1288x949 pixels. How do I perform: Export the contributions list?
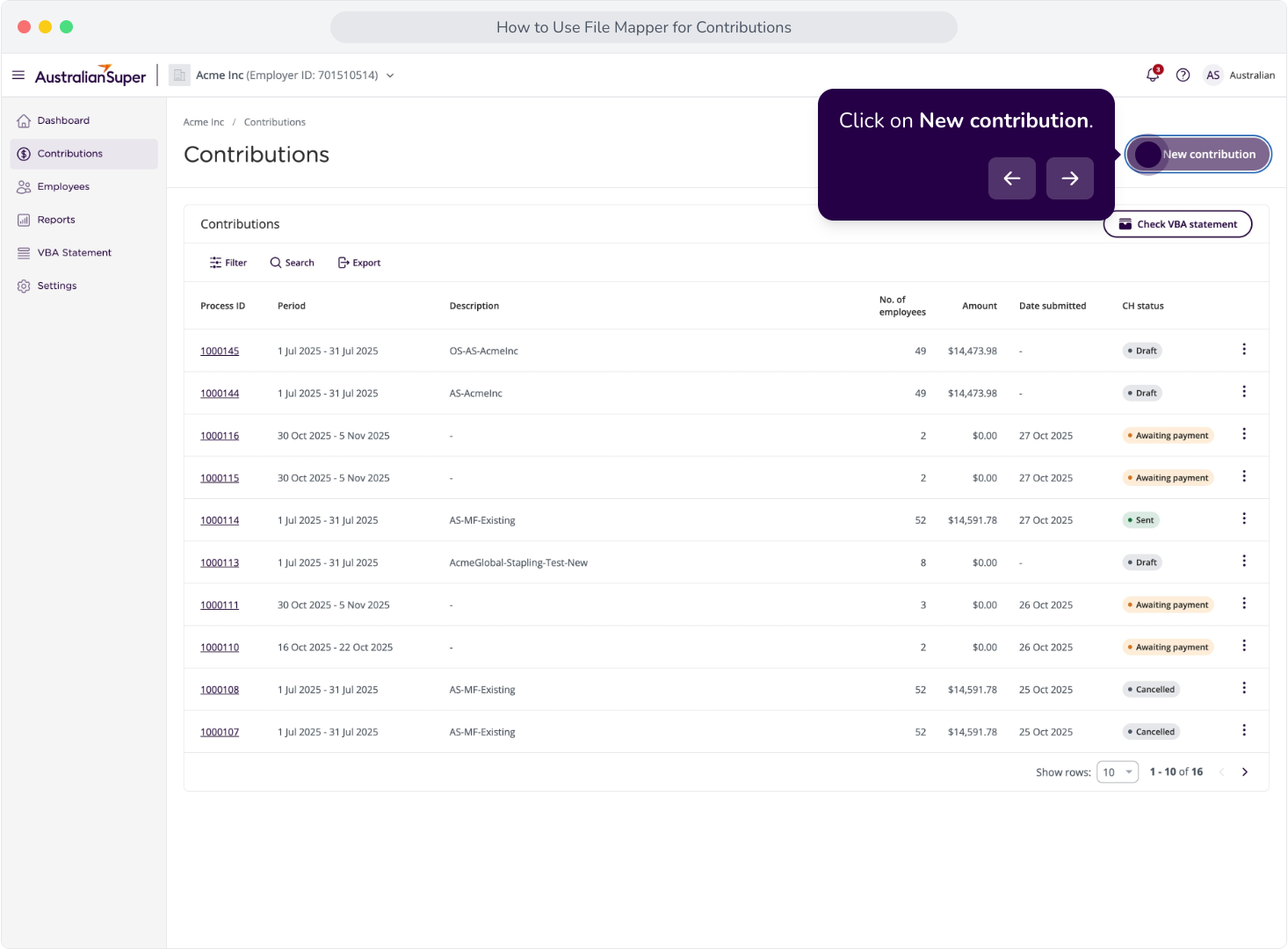click(x=359, y=263)
